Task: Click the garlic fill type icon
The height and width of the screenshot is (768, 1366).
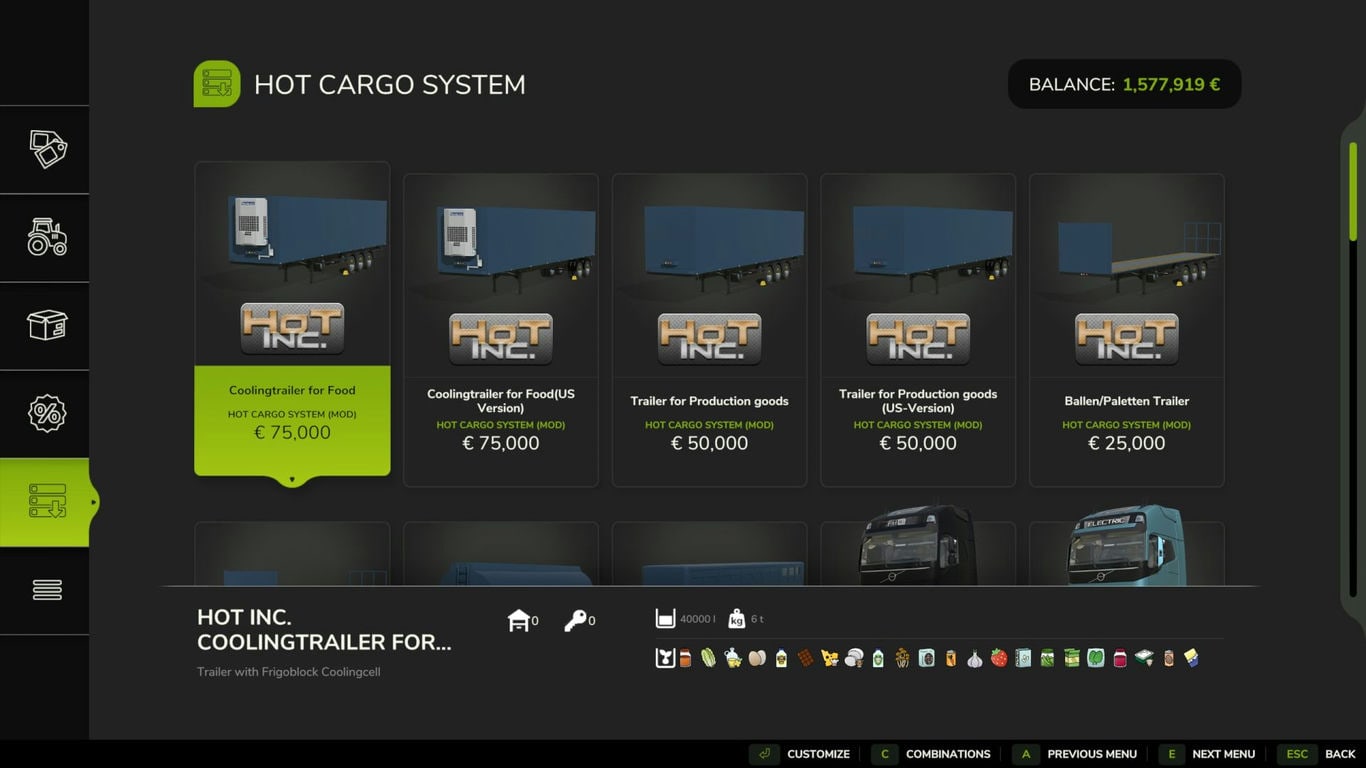Action: tap(975, 658)
